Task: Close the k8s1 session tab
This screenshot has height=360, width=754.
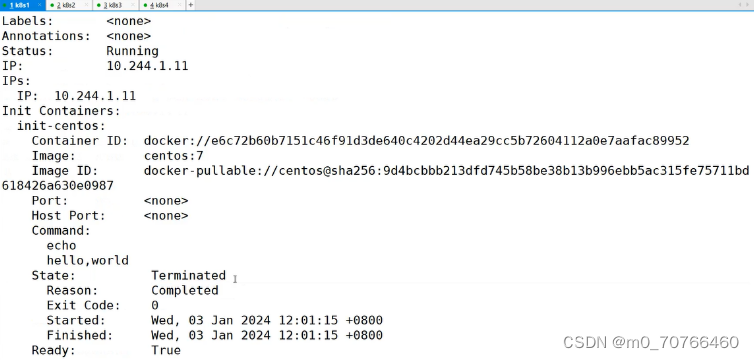Action: (39, 5)
